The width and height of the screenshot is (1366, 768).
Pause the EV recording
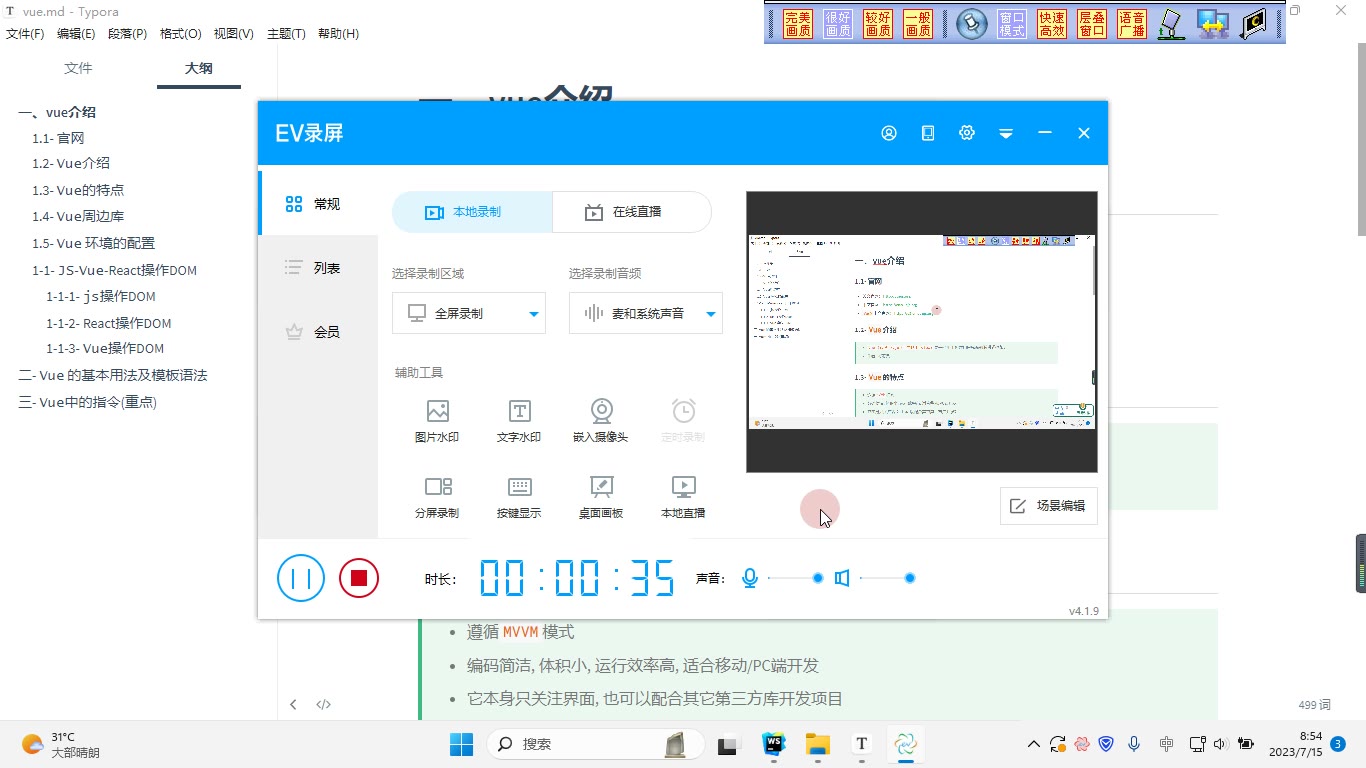(301, 578)
